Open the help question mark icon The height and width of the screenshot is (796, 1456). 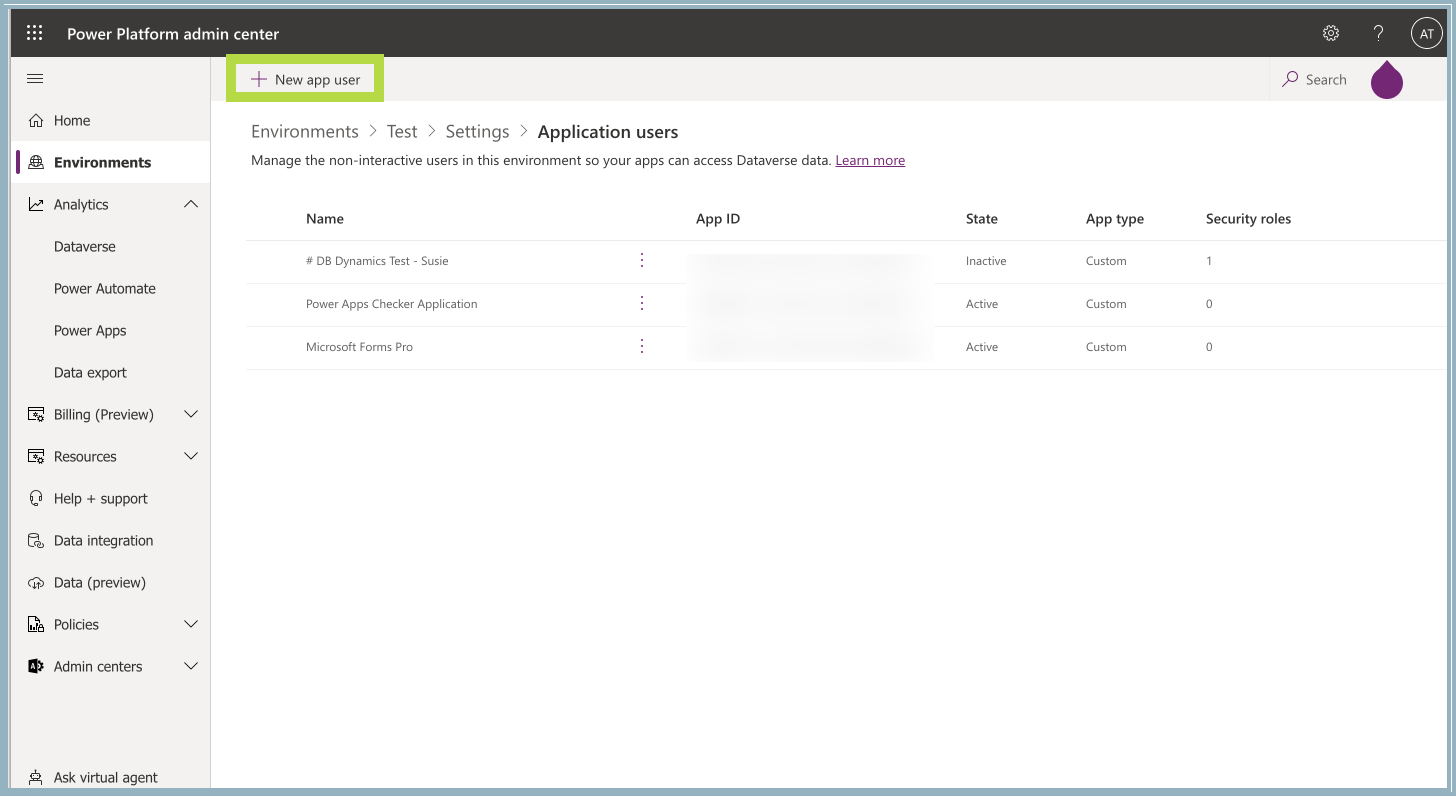[x=1378, y=33]
